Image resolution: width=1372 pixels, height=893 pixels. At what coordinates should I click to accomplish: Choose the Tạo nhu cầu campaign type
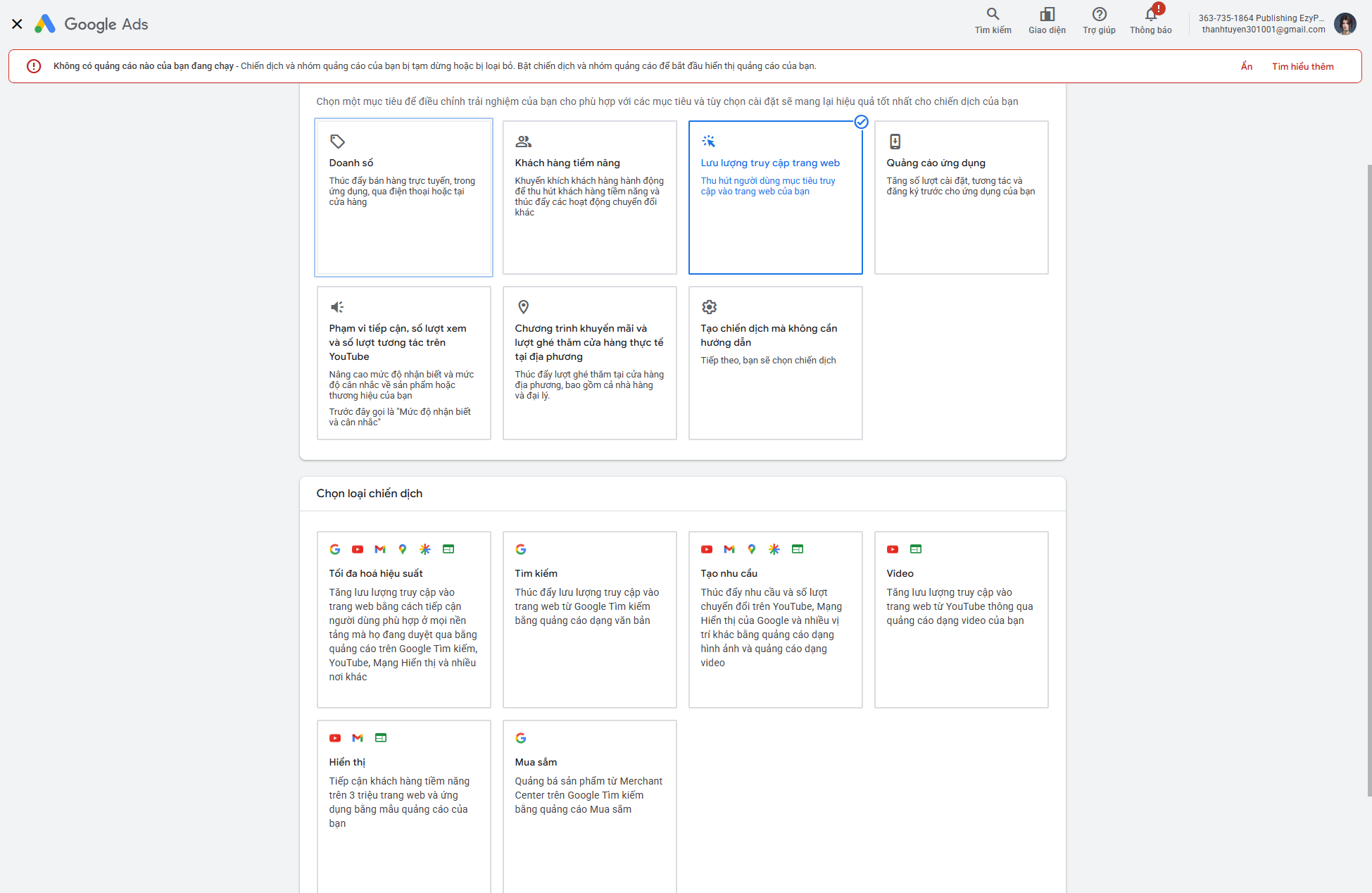[x=775, y=620]
